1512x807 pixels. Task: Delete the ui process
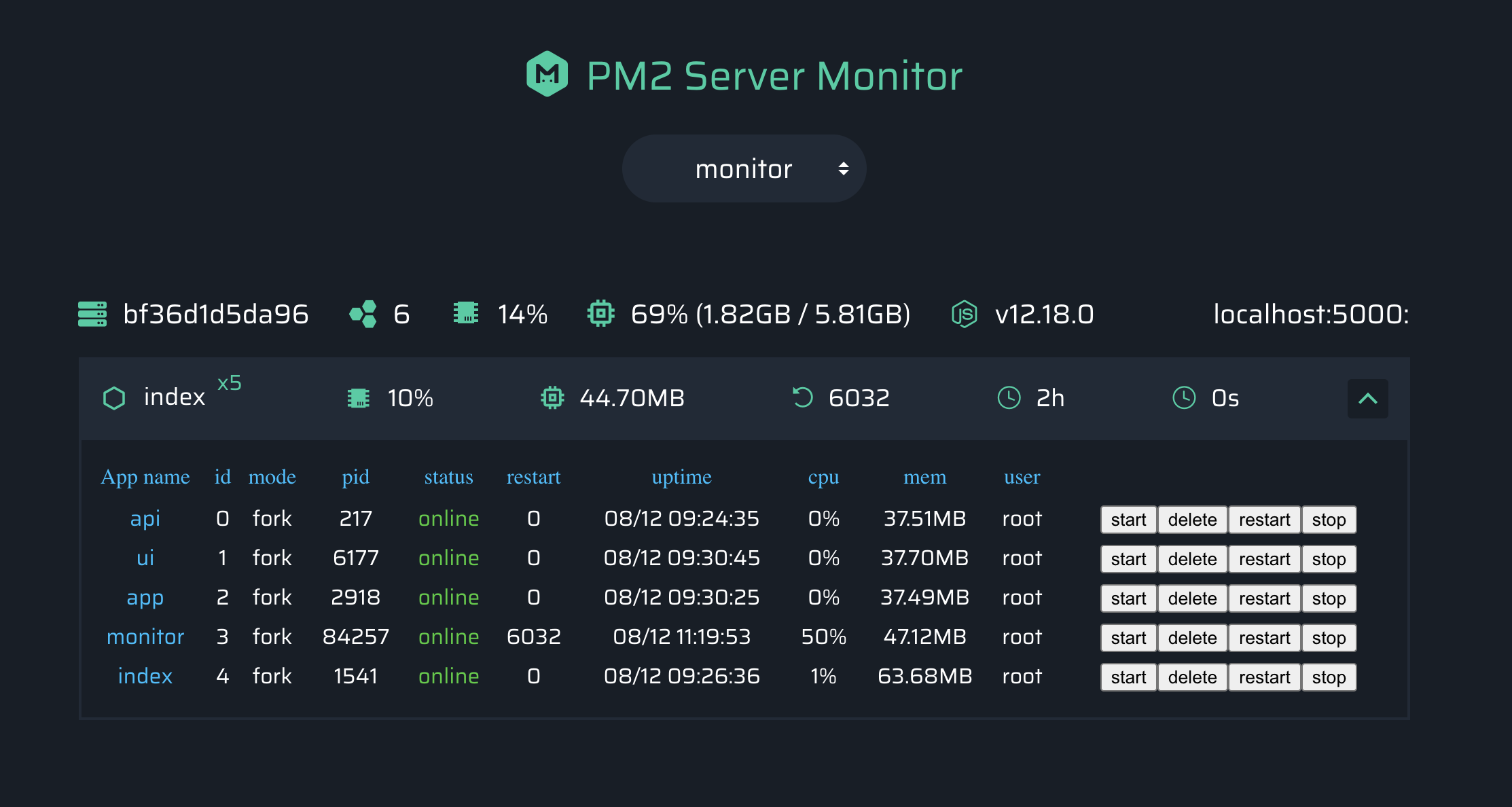(1192, 559)
